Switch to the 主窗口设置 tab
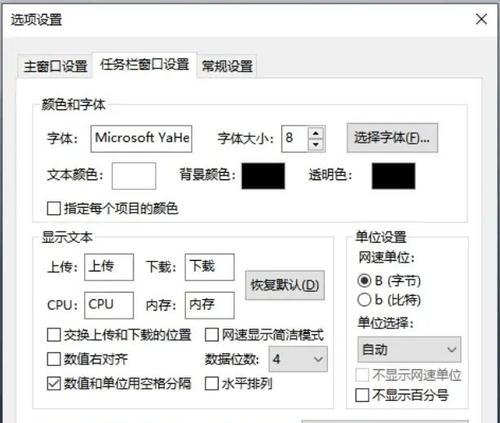Screen dimensions: 500x423 coord(55,66)
